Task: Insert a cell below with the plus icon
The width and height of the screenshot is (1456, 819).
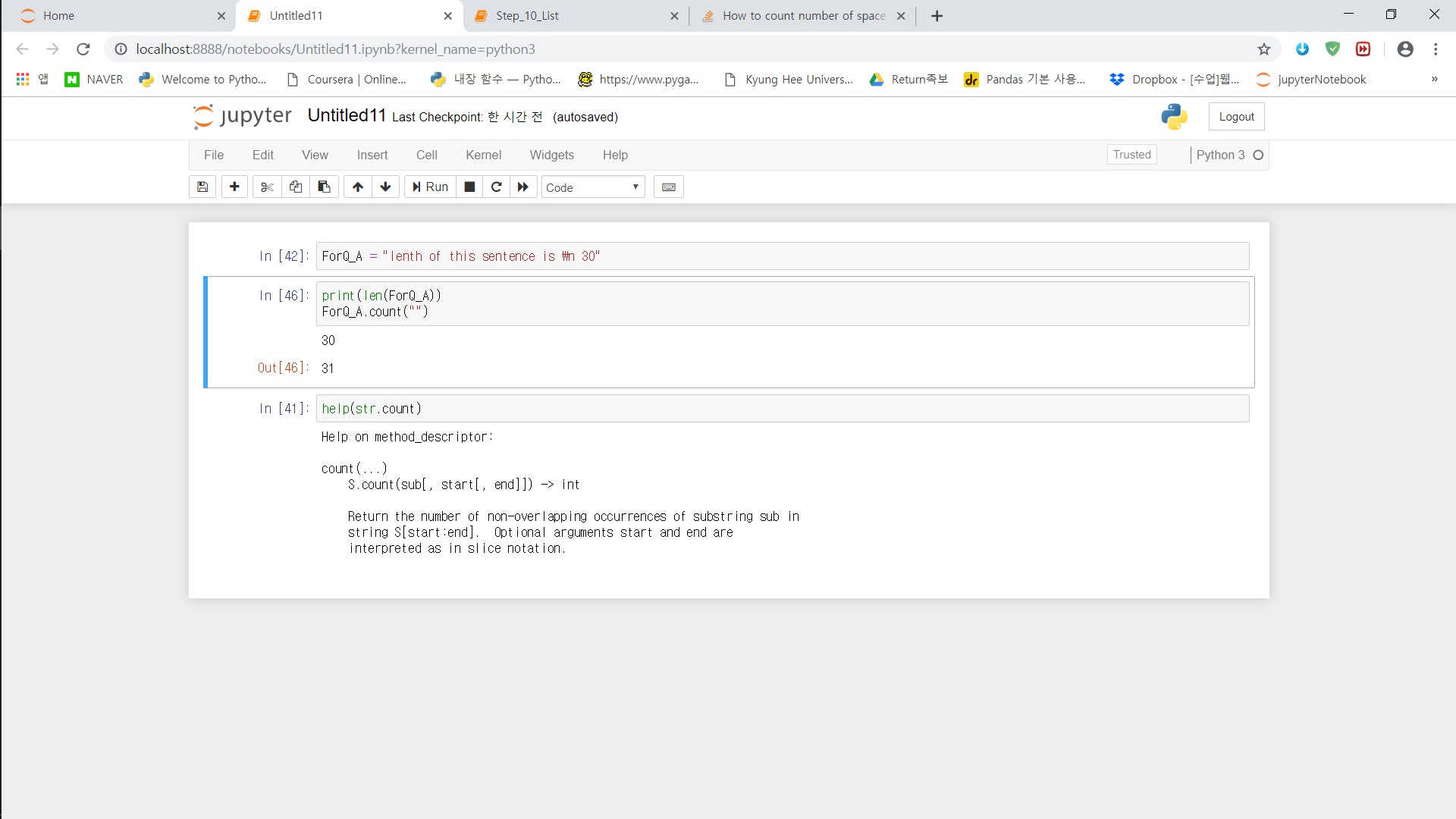Action: (x=234, y=187)
